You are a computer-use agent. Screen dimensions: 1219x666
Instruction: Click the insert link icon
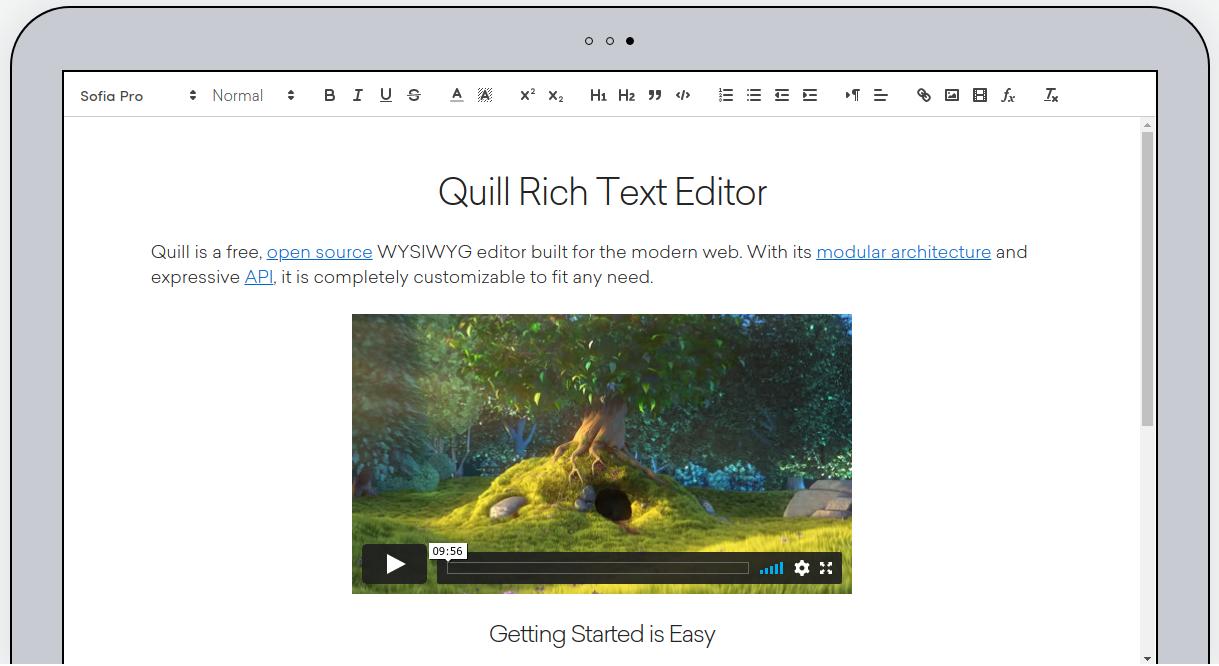pyautogui.click(x=924, y=96)
